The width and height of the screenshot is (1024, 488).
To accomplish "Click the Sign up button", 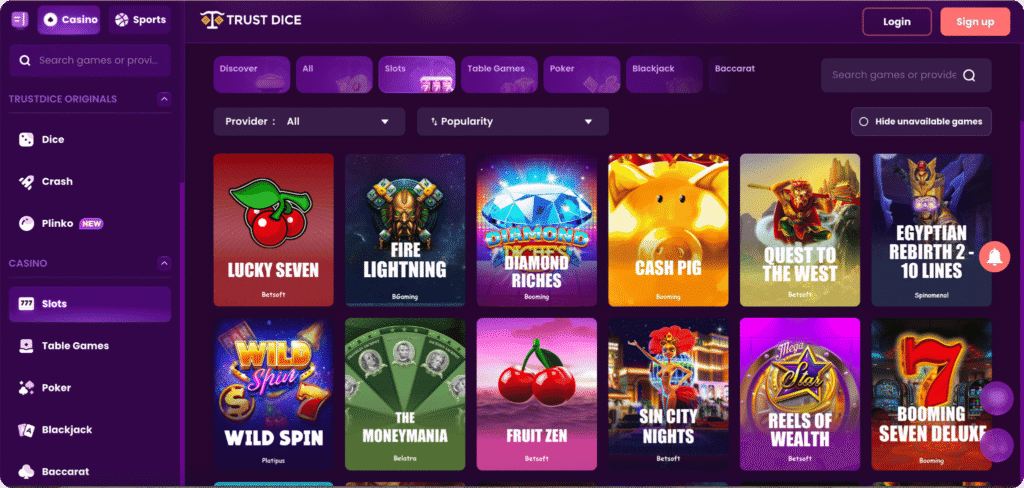I will [x=975, y=22].
